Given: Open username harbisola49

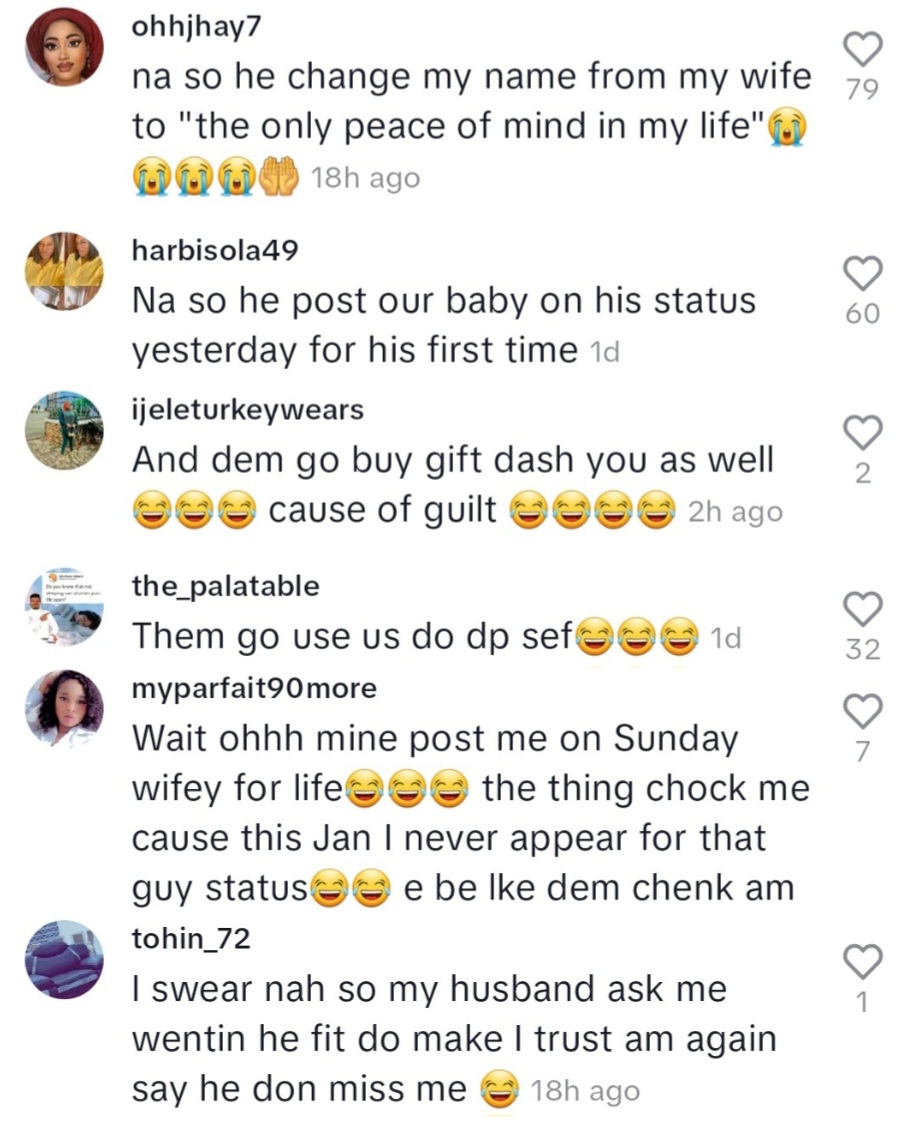Looking at the screenshot, I should coord(215,251).
